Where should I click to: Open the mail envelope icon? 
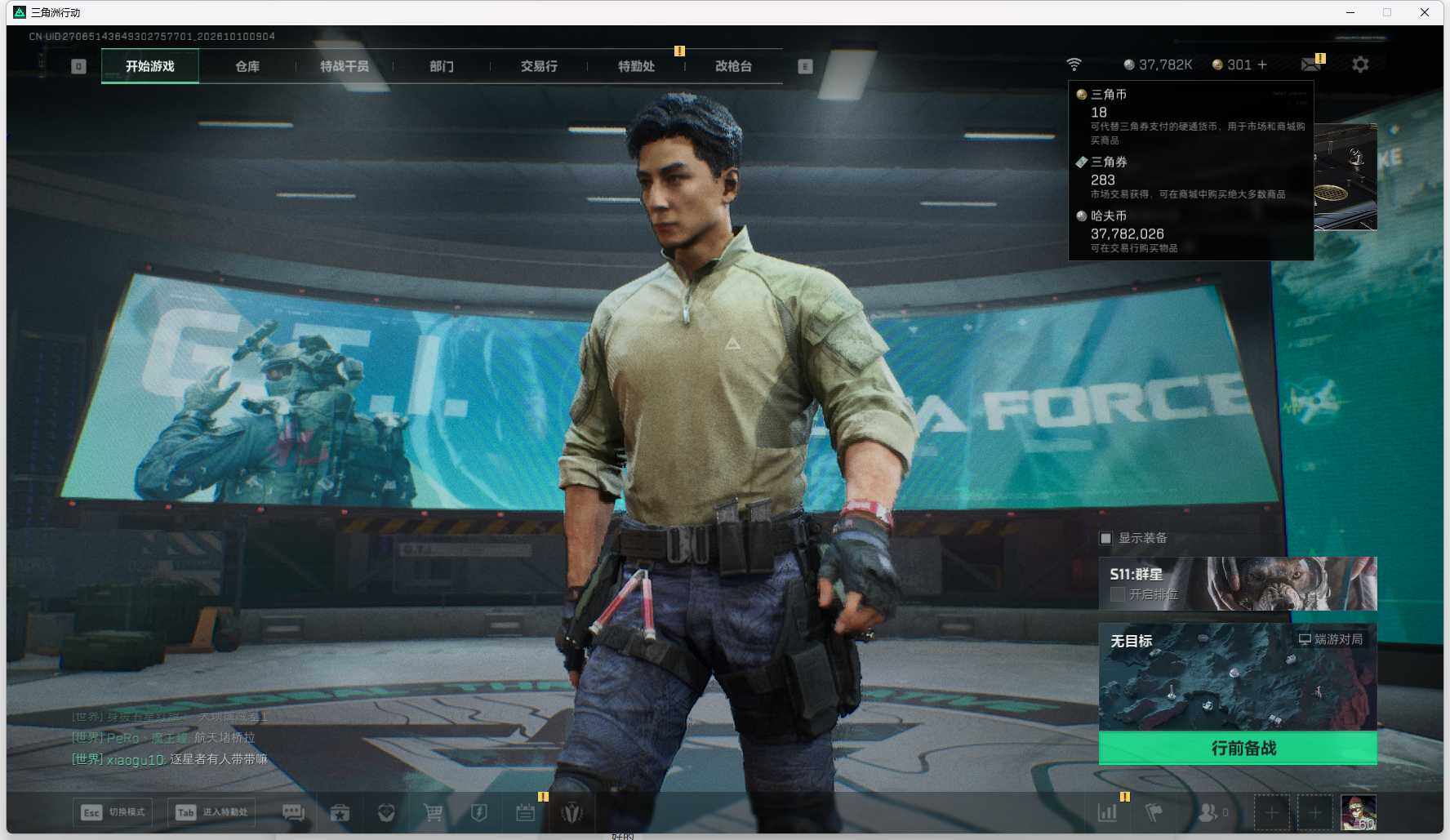[x=1310, y=64]
